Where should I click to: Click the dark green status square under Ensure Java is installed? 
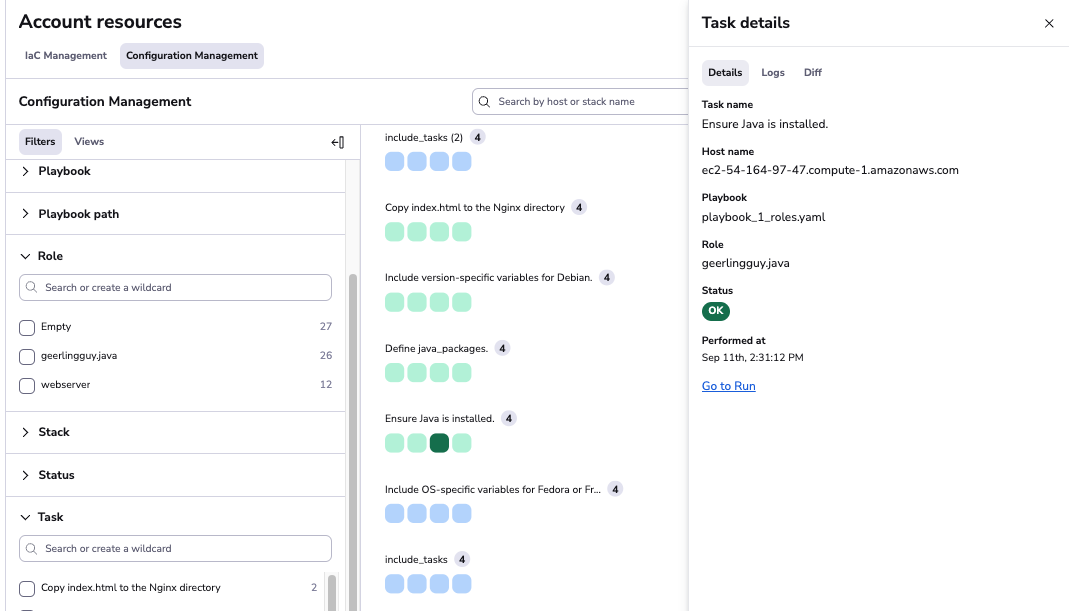pyautogui.click(x=438, y=442)
